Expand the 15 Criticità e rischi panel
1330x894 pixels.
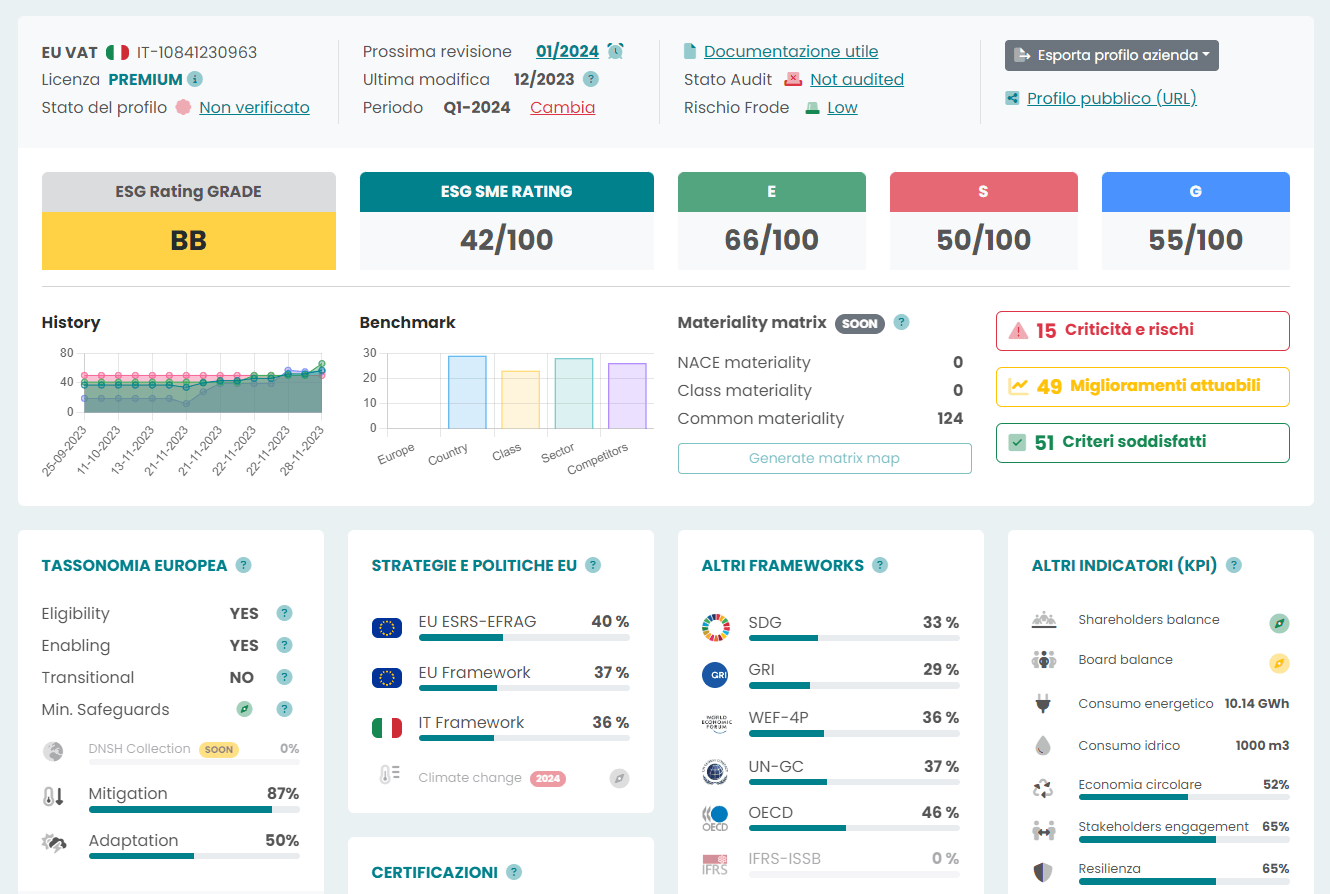pos(1142,330)
